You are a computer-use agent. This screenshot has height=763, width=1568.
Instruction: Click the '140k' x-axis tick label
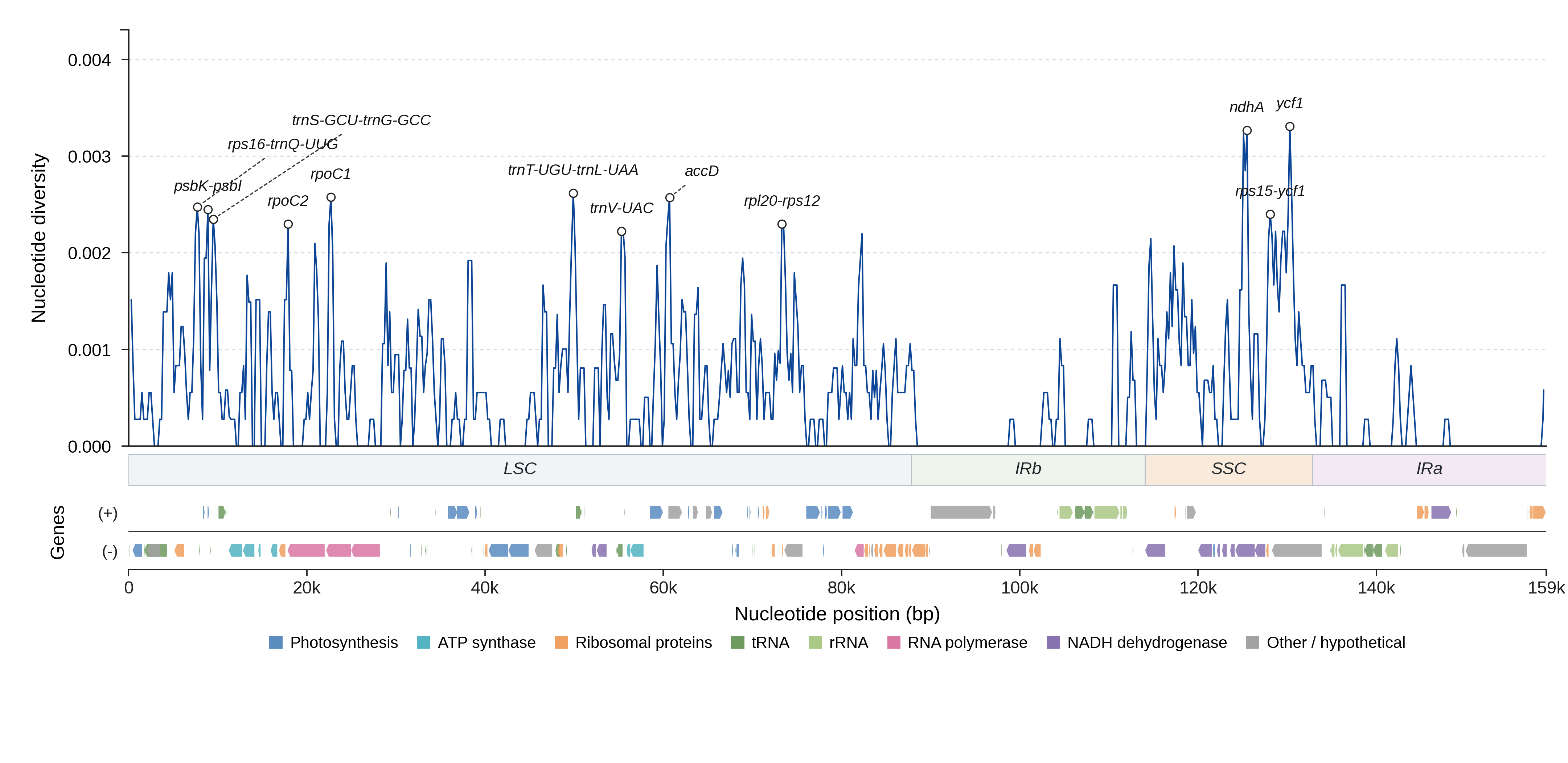1377,588
